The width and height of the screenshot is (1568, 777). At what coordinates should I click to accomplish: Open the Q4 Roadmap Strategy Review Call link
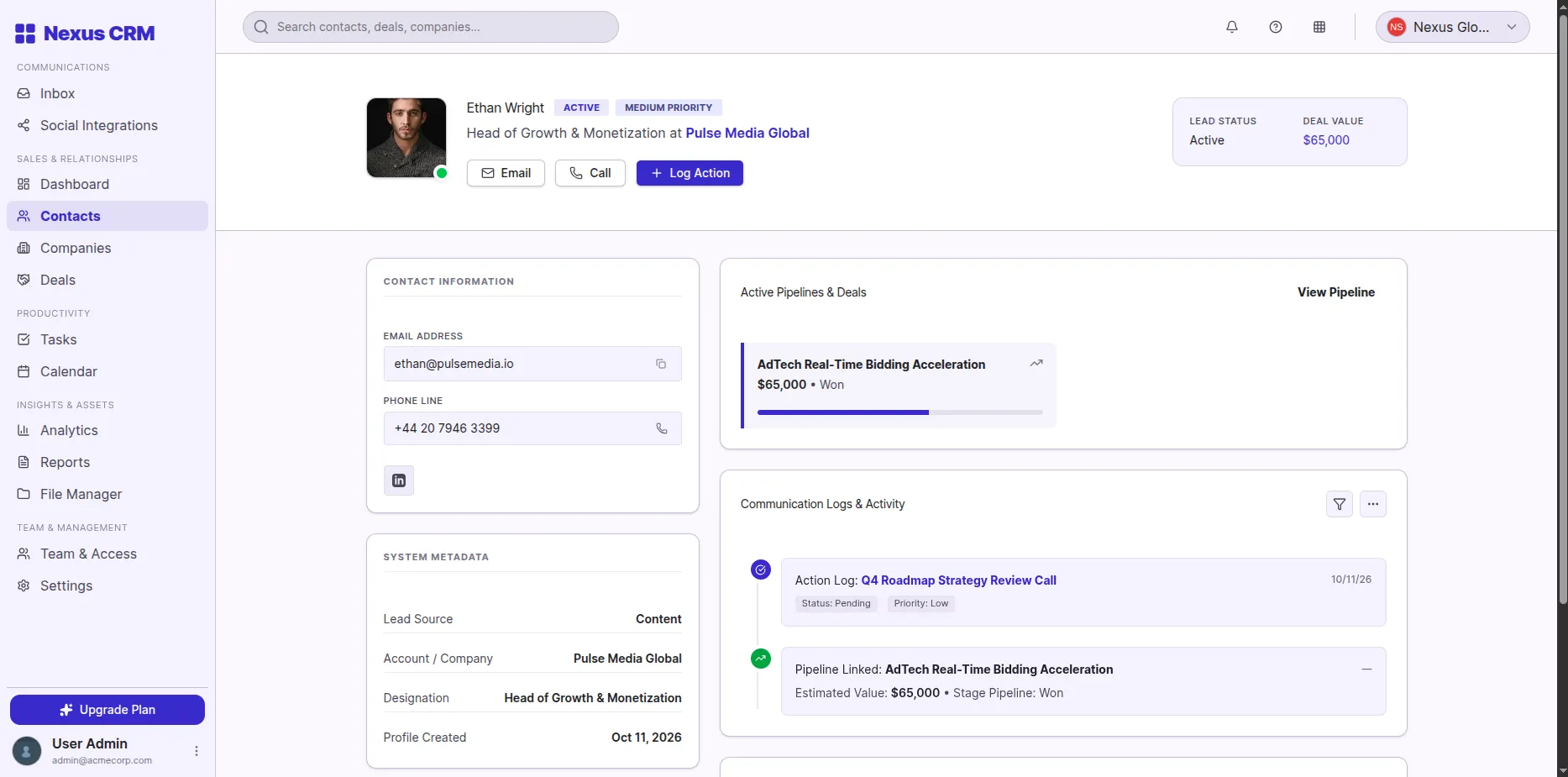(x=958, y=580)
